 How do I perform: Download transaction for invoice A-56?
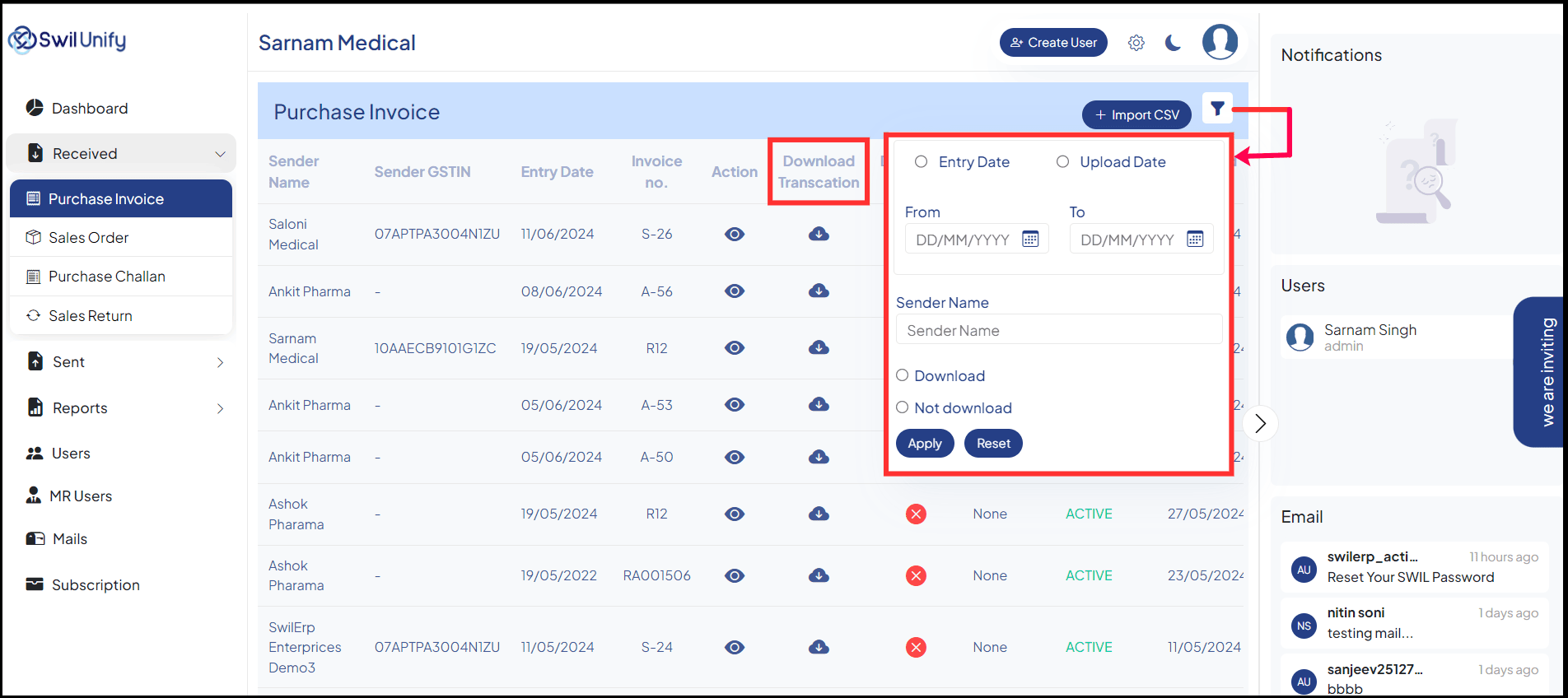point(819,291)
